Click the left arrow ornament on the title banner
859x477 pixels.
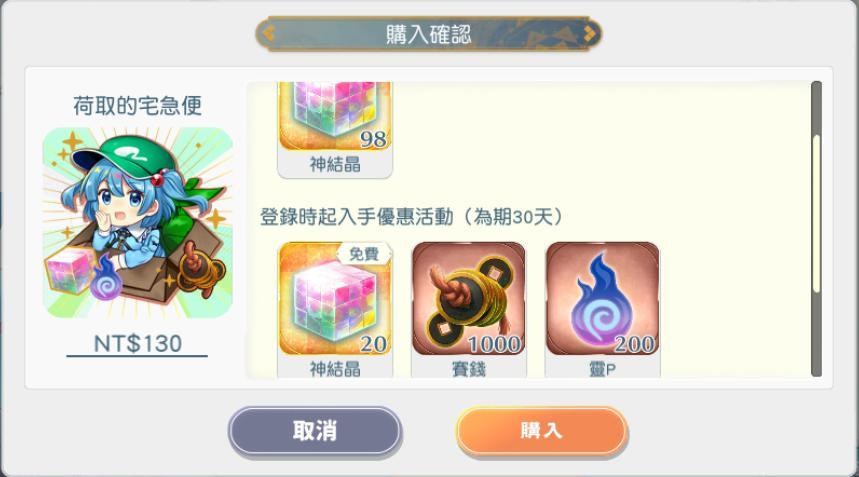coord(268,33)
